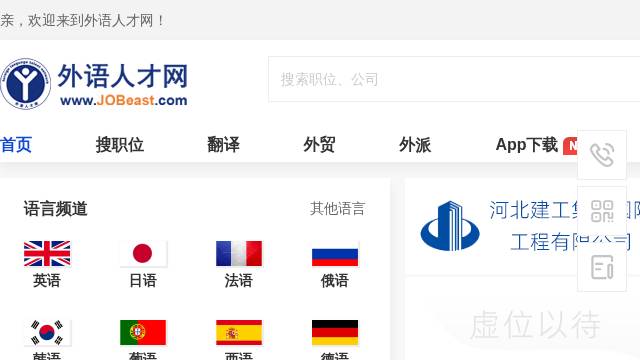
Task: Select the South Korea flag icon
Action: click(x=47, y=332)
